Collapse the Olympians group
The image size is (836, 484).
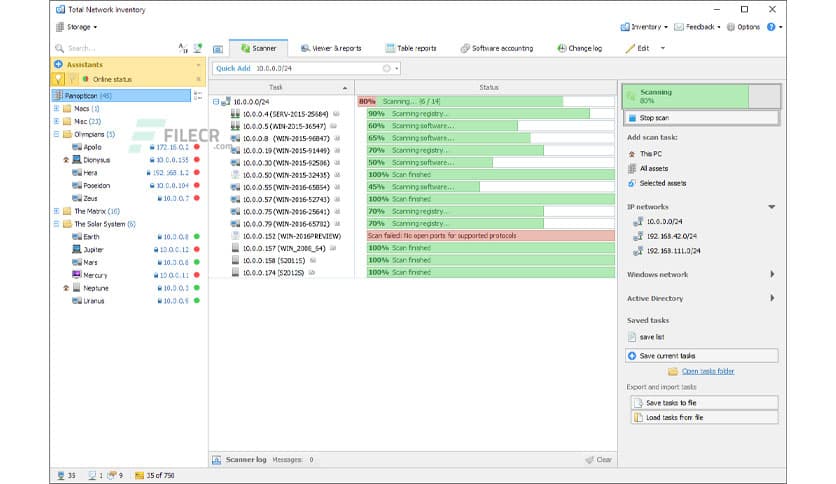pyautogui.click(x=57, y=134)
